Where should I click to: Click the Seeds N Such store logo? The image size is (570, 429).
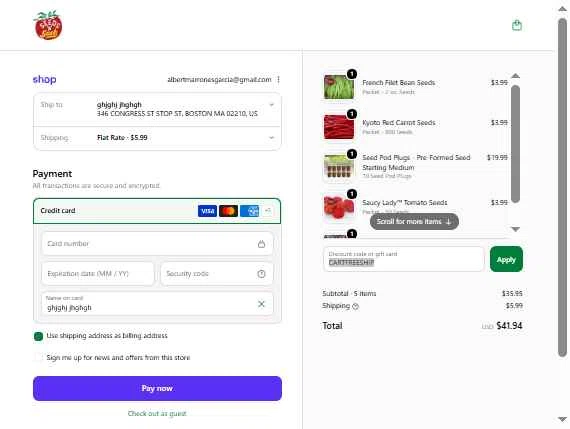tap(48, 25)
